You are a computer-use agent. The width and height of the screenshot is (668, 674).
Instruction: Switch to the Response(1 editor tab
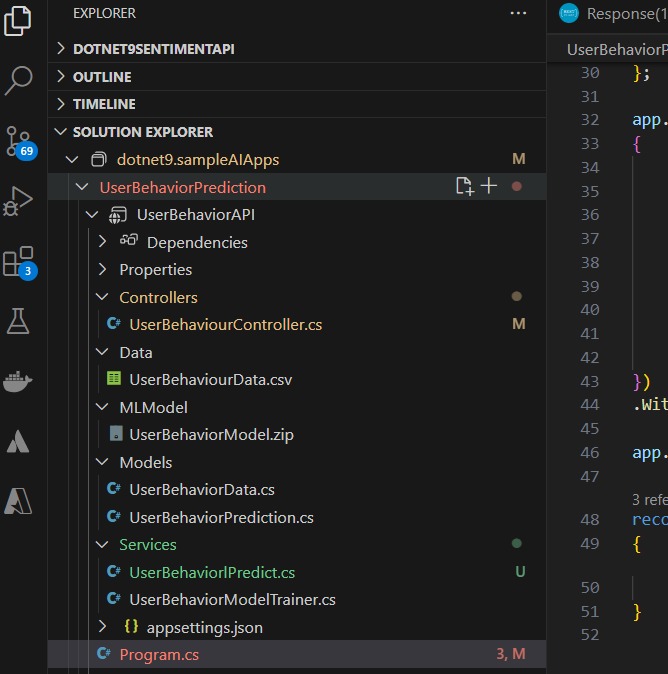(x=614, y=14)
